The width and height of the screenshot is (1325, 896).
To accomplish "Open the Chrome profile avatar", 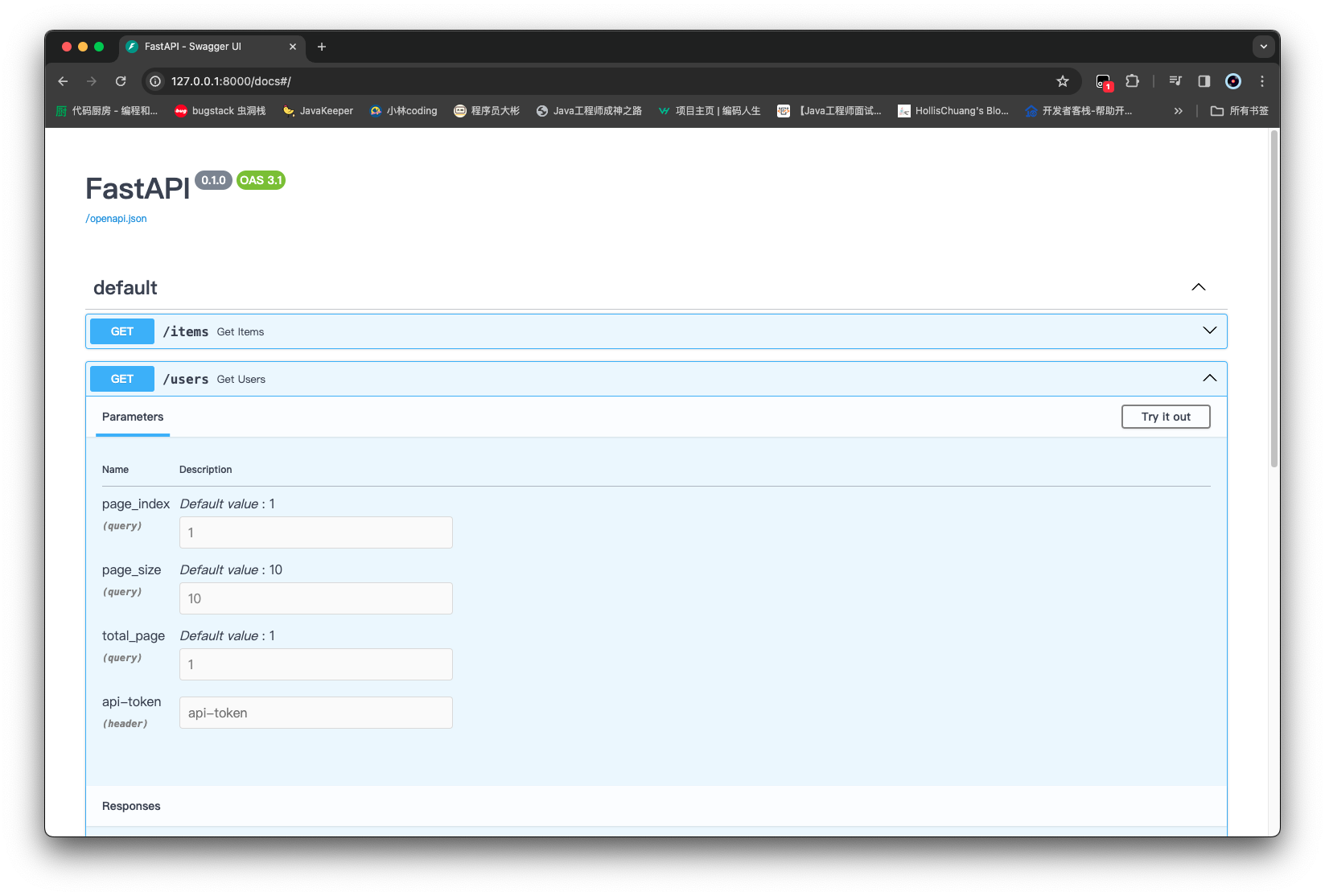I will (x=1233, y=81).
